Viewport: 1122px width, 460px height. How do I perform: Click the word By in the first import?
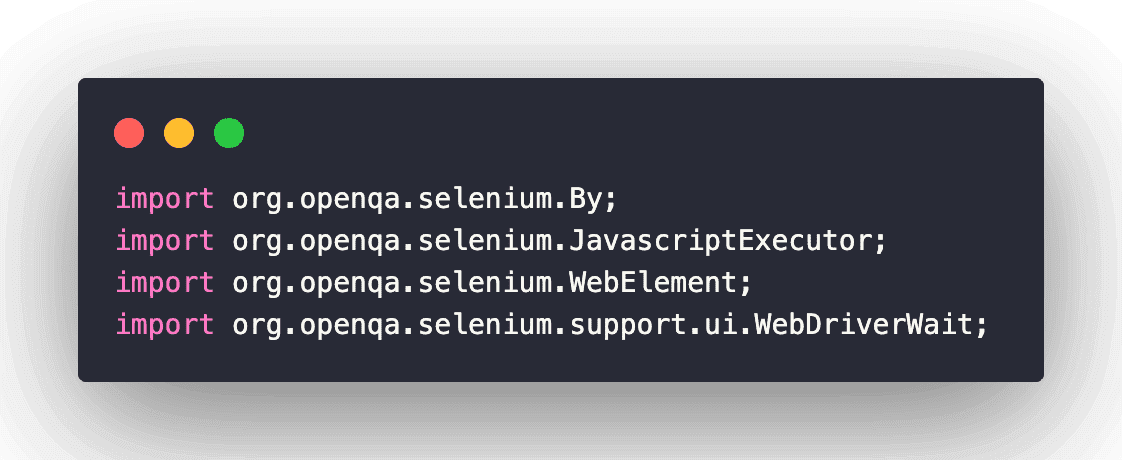pyautogui.click(x=585, y=199)
